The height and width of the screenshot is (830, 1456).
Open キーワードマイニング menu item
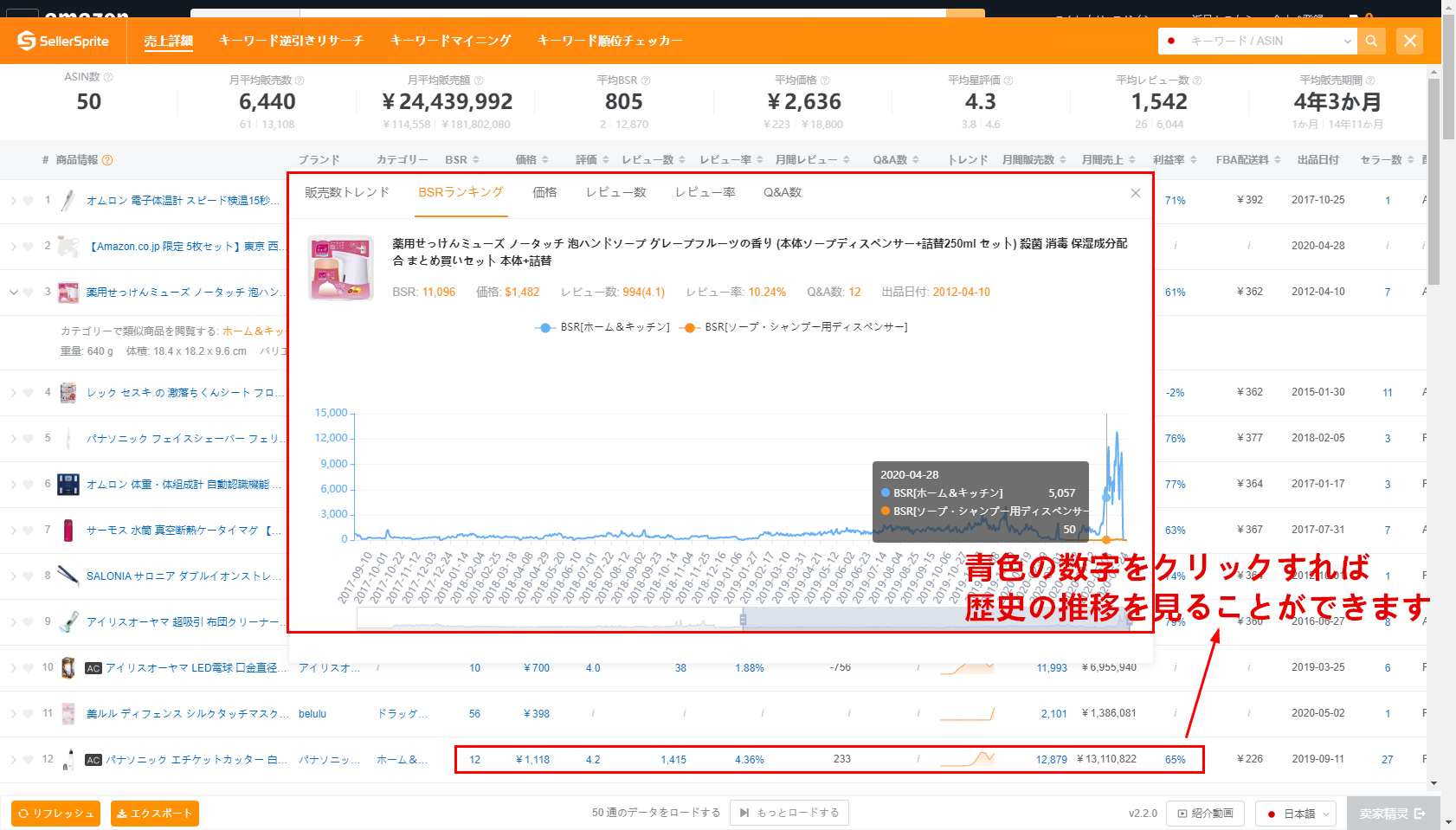pyautogui.click(x=450, y=41)
